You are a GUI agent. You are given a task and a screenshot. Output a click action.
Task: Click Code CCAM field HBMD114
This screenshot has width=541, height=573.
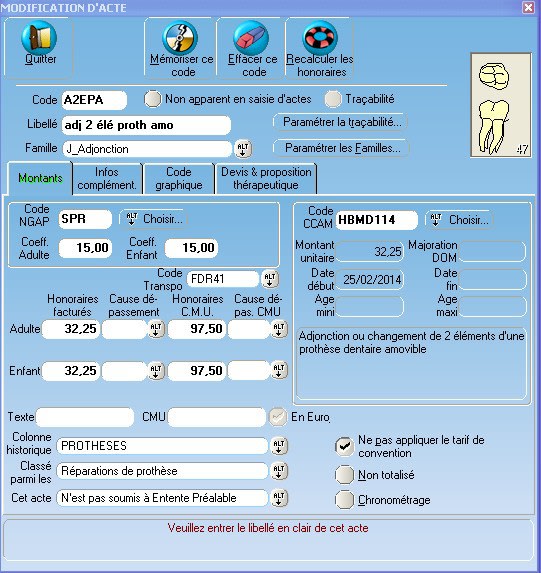377,220
